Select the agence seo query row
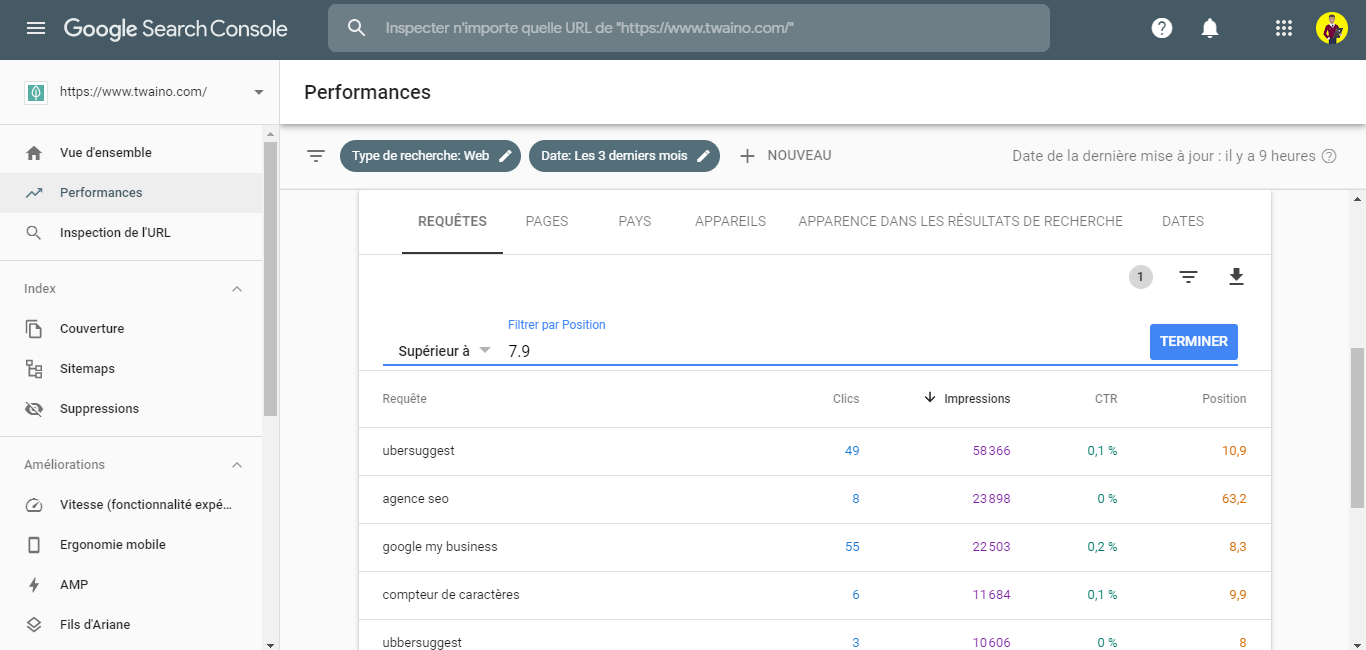 click(815, 499)
